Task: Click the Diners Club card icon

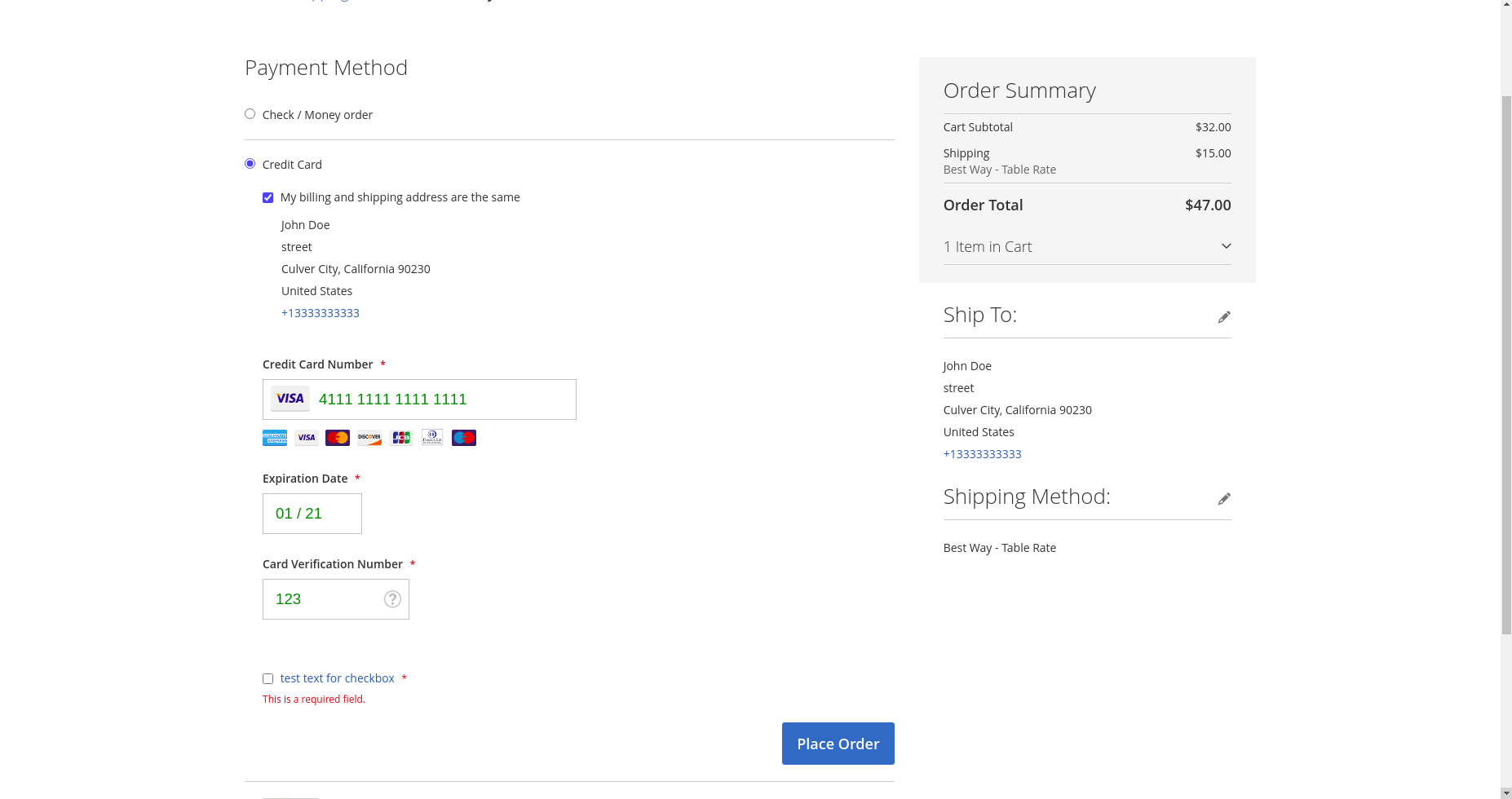Action: click(x=432, y=438)
